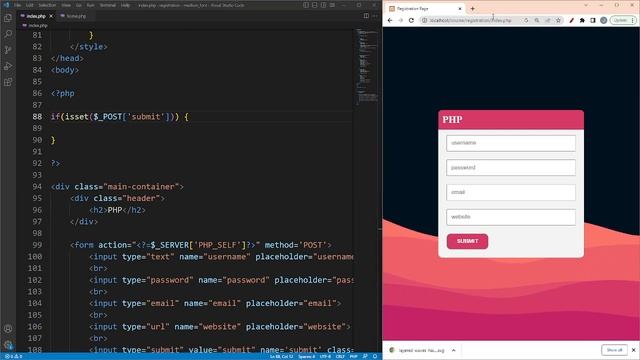
Task: Open the editor More Actions ellipsis
Action: [x=375, y=16]
